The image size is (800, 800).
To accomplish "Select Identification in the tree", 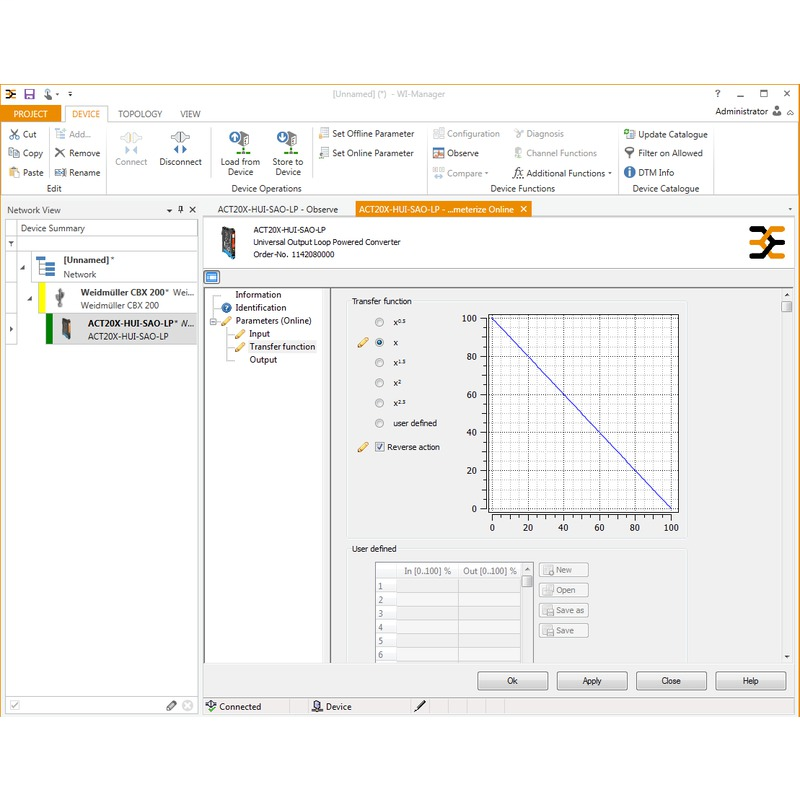I will [261, 308].
